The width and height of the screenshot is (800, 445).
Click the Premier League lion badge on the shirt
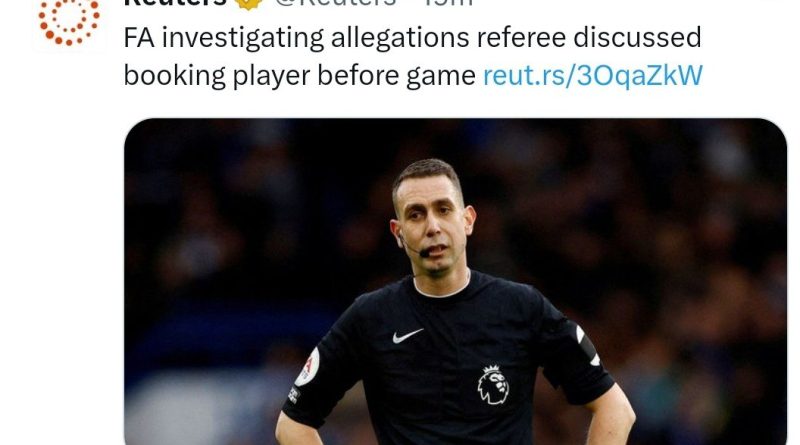(x=493, y=385)
